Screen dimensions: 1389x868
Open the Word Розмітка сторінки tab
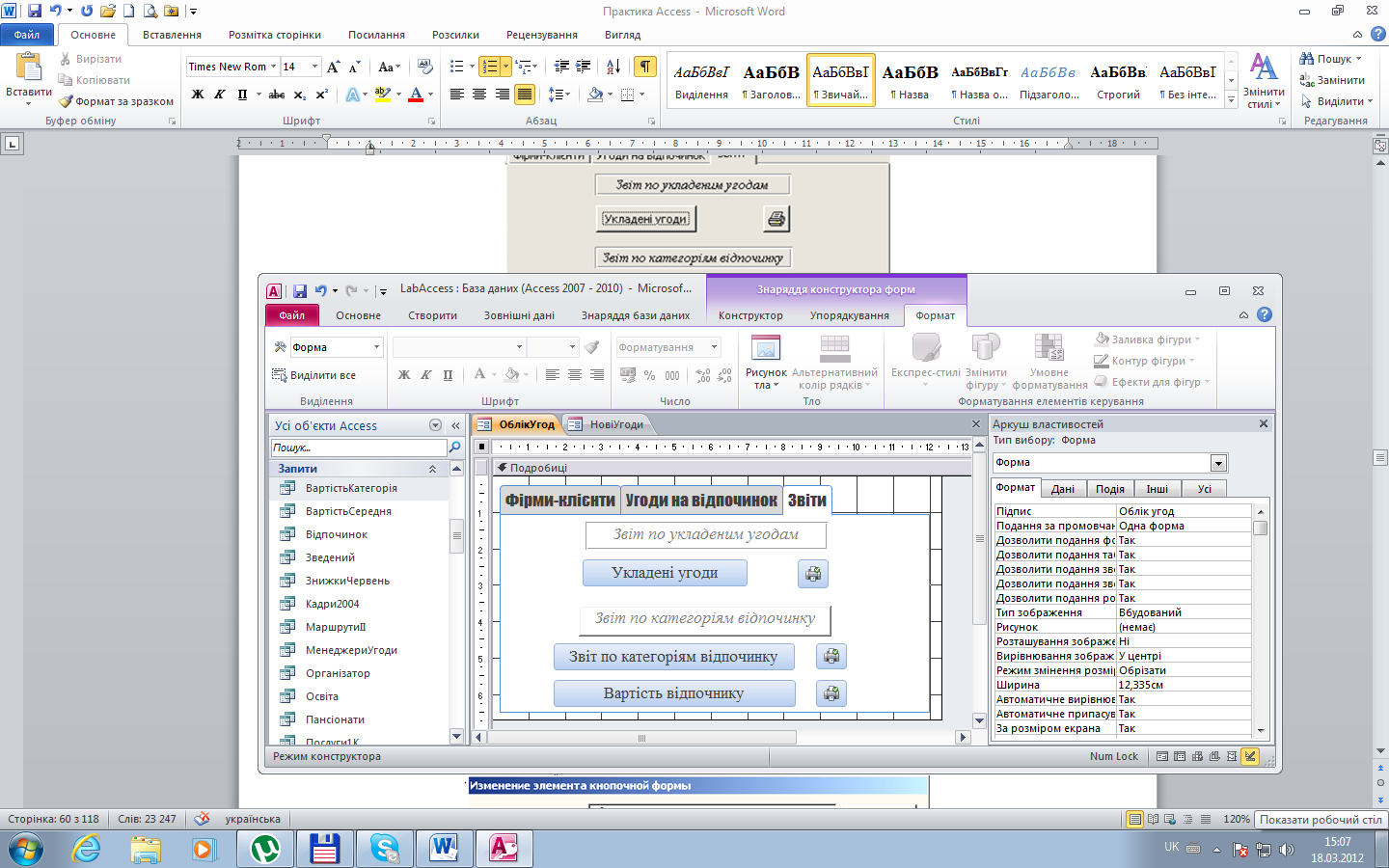pyautogui.click(x=275, y=35)
